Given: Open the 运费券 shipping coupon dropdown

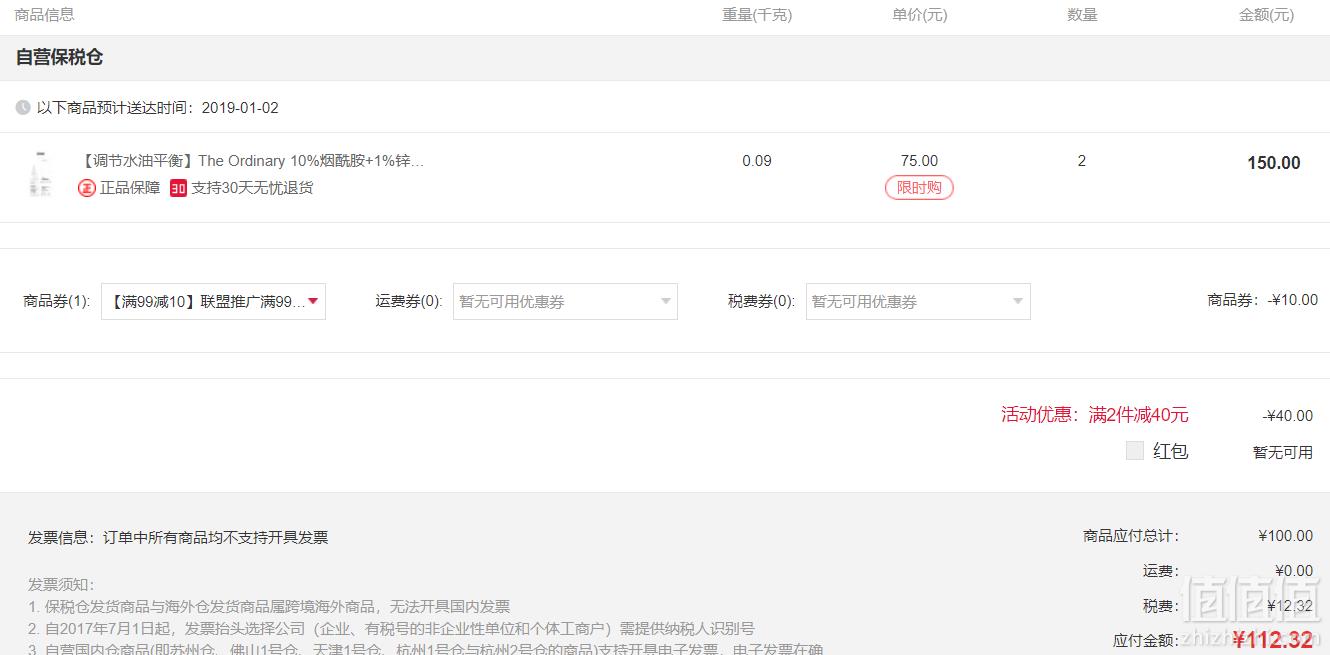Looking at the screenshot, I should click(x=565, y=301).
